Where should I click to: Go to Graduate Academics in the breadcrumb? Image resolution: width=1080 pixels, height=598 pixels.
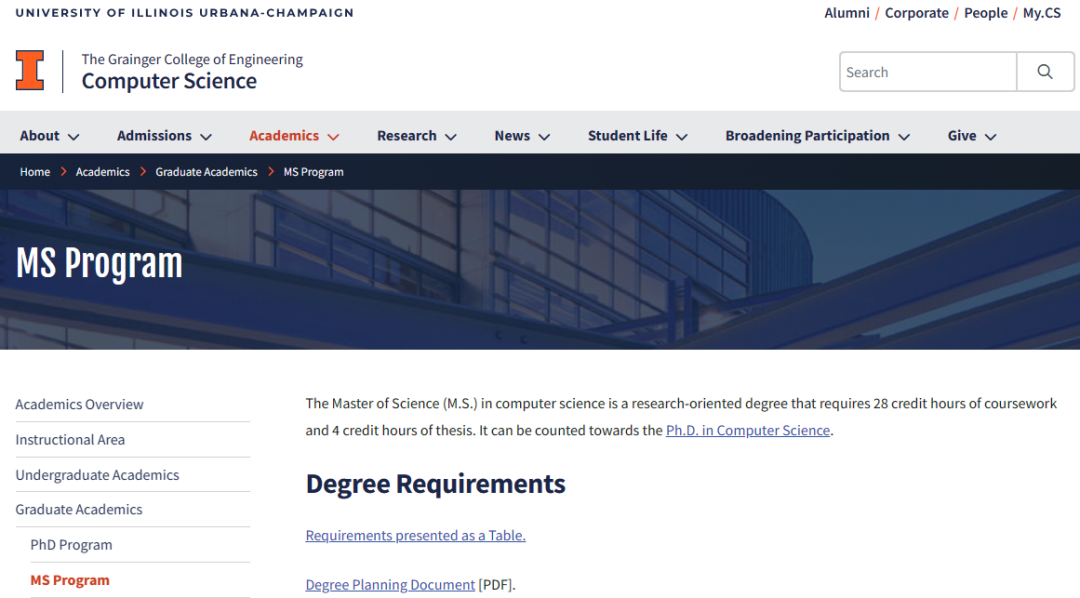[x=206, y=172]
